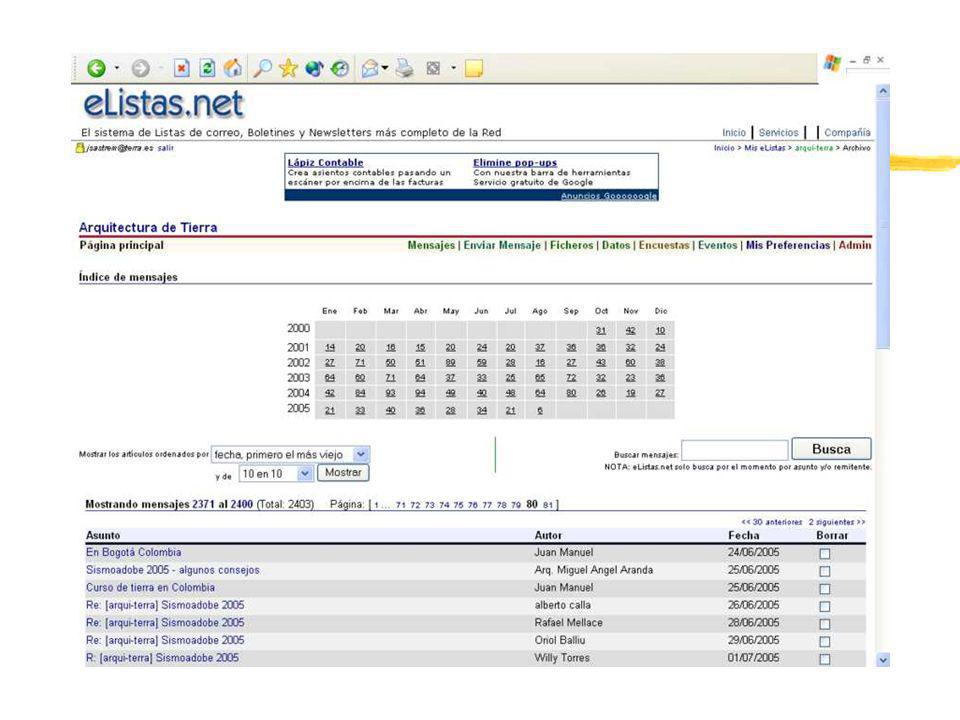
Task: Open the 'Elimine pop-ups' ad link
Action: pos(515,162)
